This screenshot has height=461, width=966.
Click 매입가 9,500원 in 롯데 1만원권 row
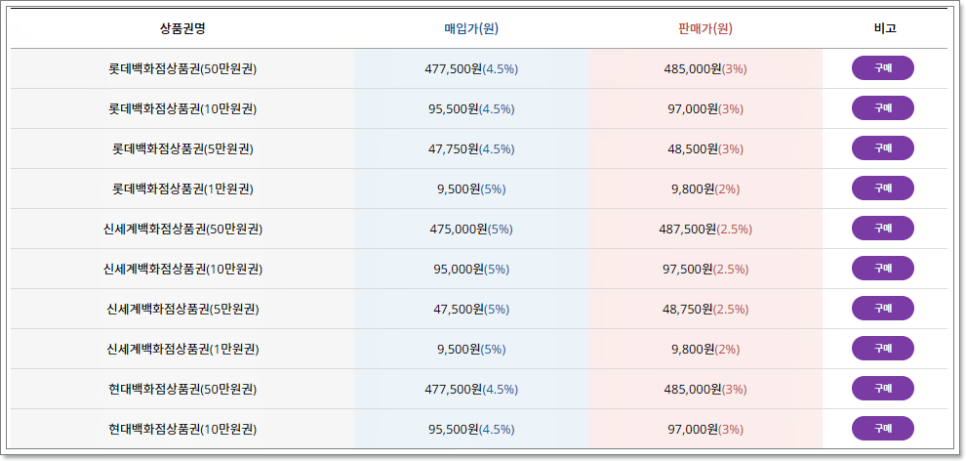[x=471, y=189]
